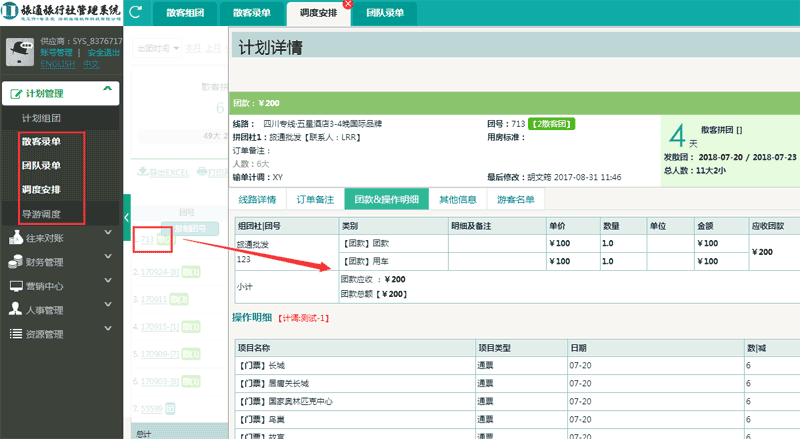Collapse the 计划管理 menu section
Screen dimensions: 800x439
pyautogui.click(x=107, y=92)
